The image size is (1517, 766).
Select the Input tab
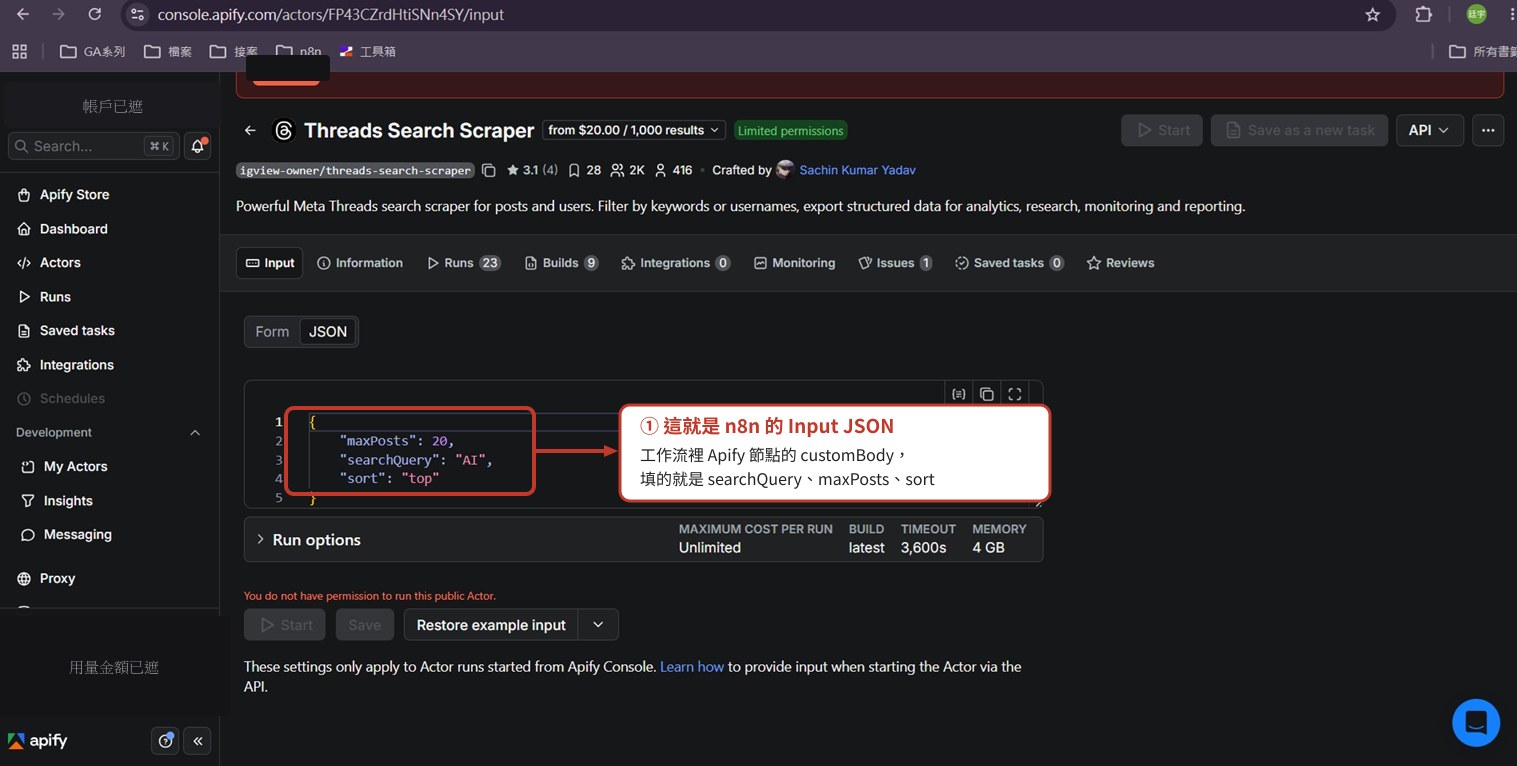[269, 263]
